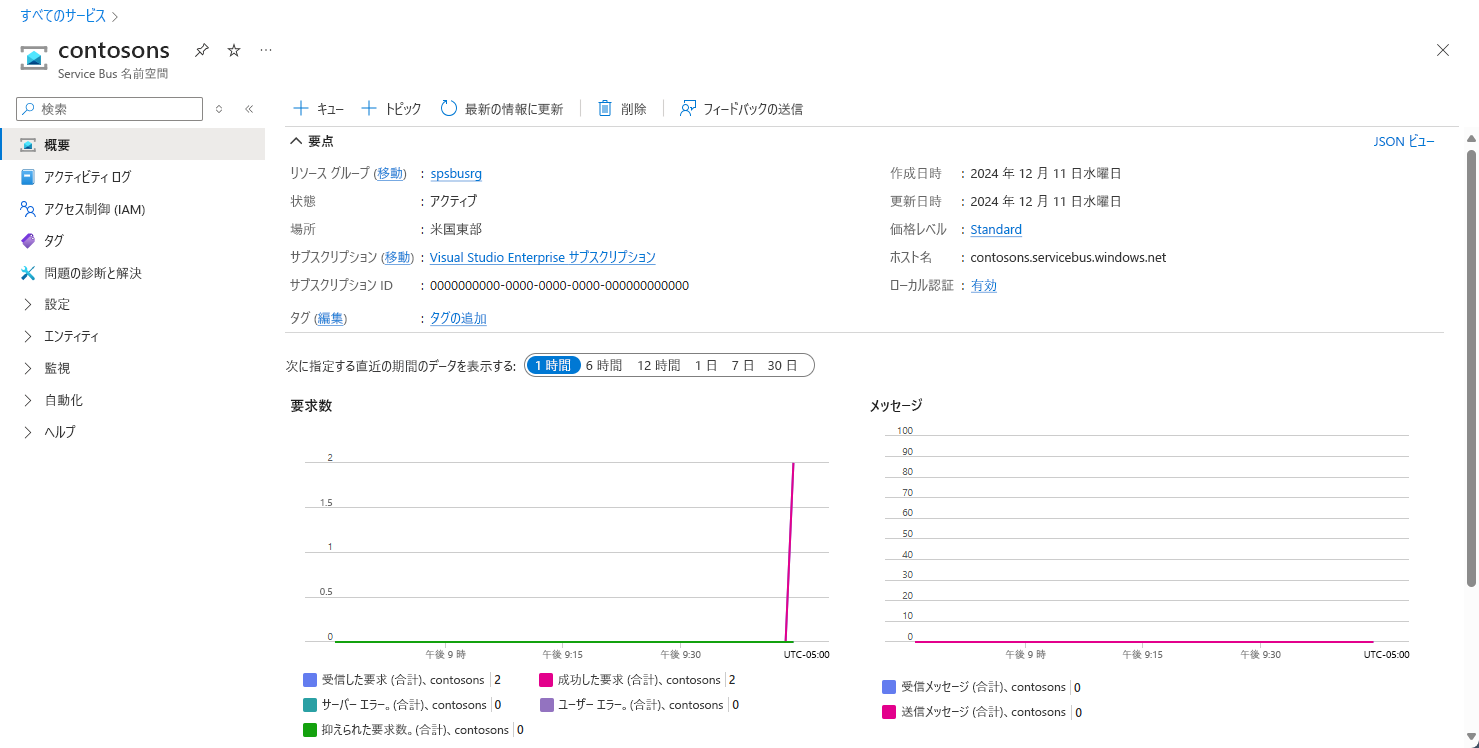Select the 12 時間 time range
This screenshot has height=748, width=1479.
click(x=658, y=366)
